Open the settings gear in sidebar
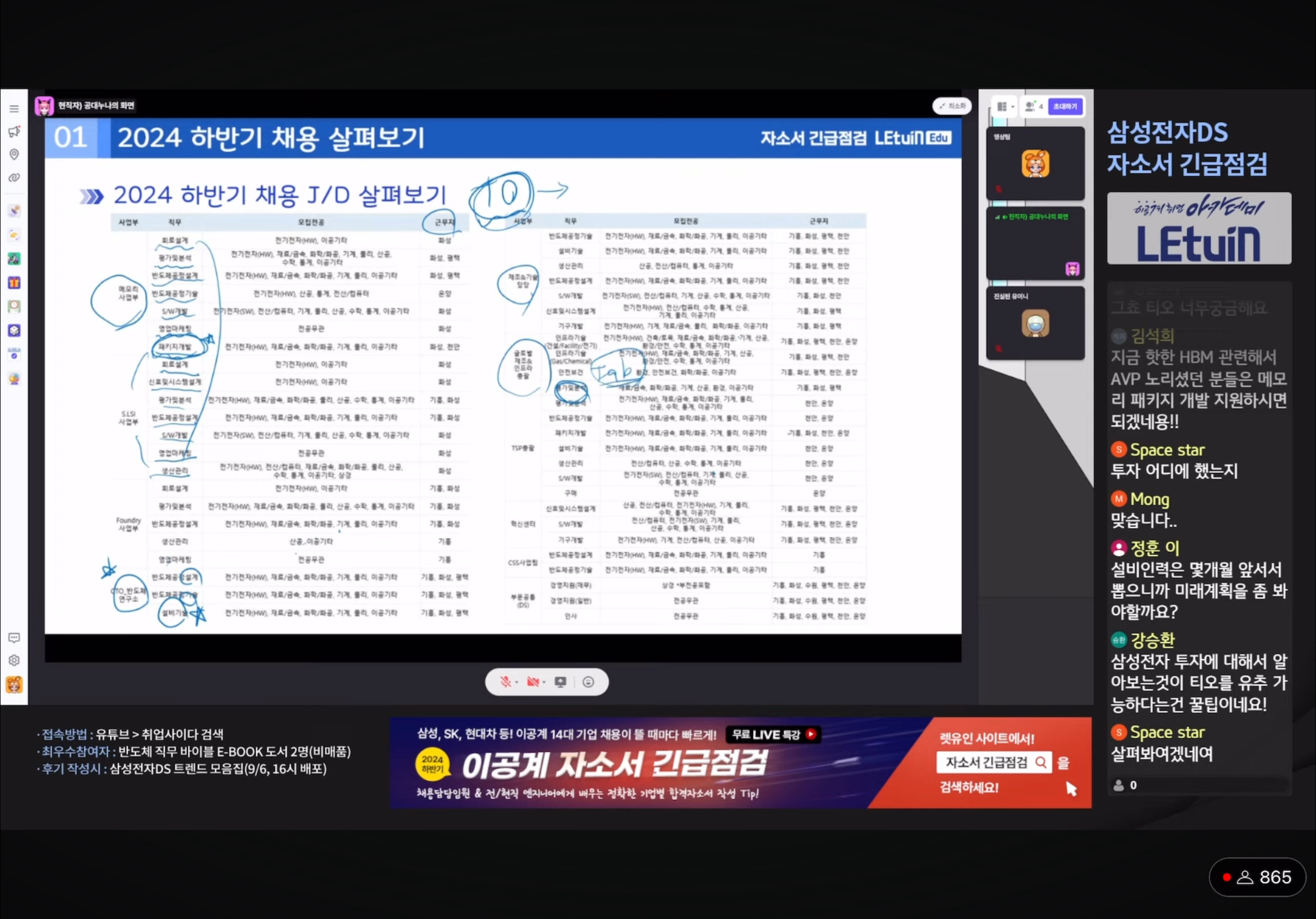The width and height of the screenshot is (1316, 919). [x=14, y=660]
